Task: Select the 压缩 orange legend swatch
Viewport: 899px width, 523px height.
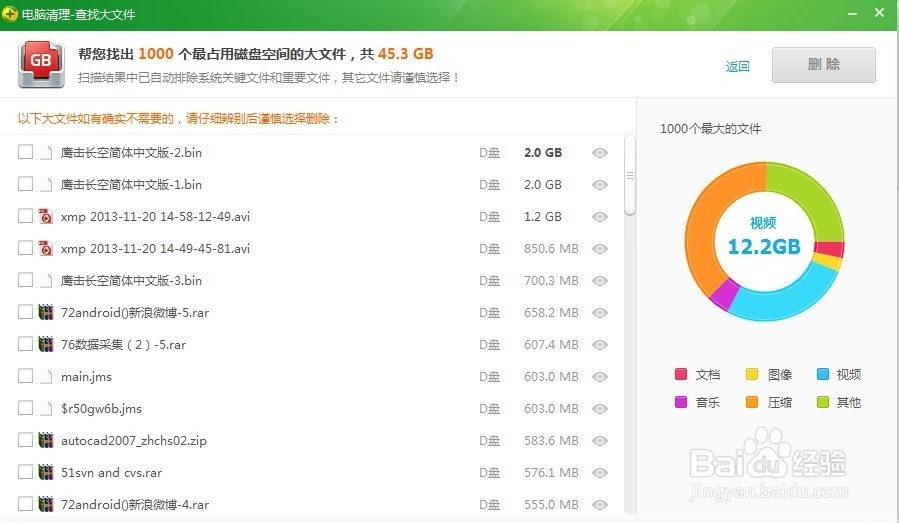Action: pos(752,402)
